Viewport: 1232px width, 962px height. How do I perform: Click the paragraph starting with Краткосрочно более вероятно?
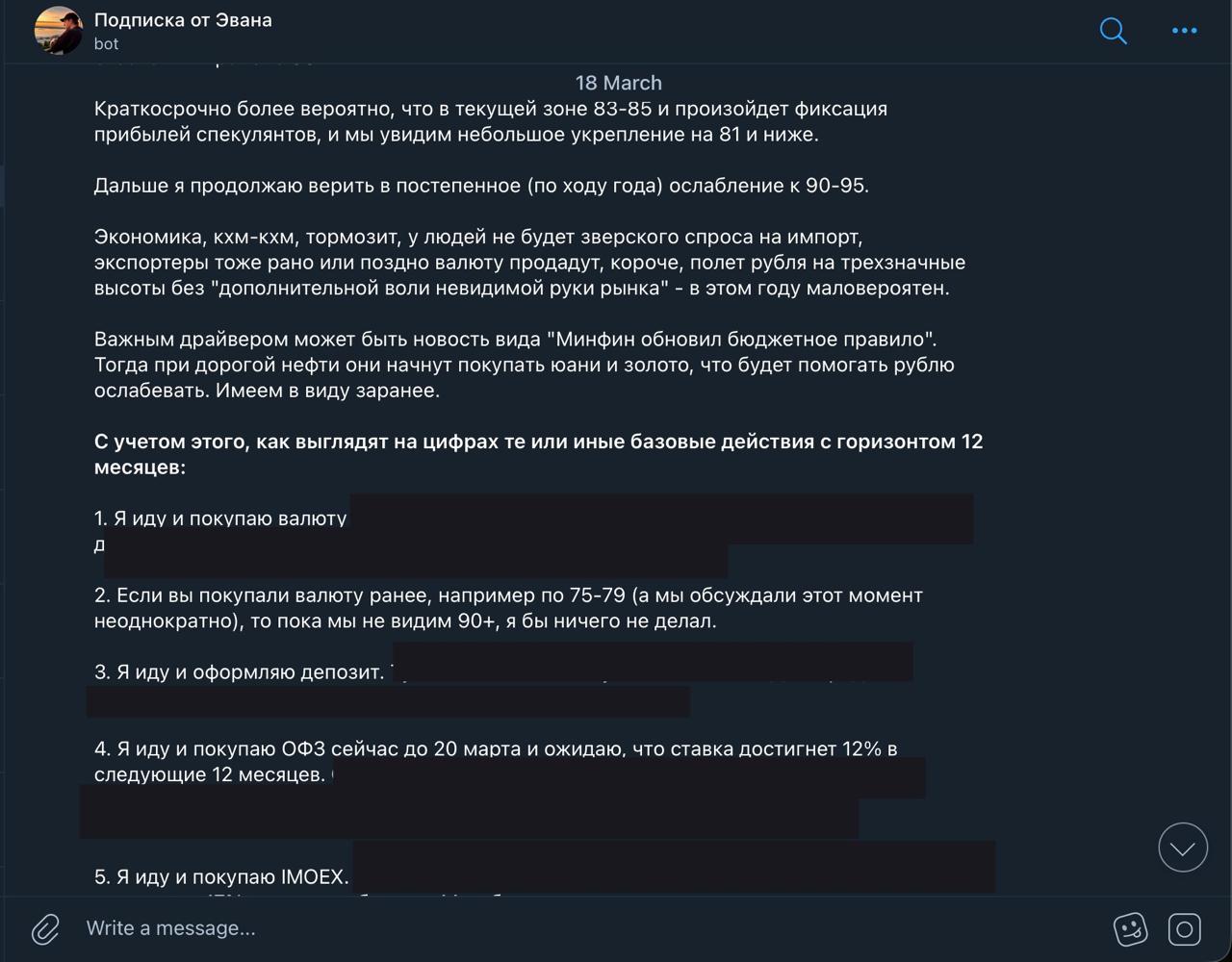pos(491,121)
